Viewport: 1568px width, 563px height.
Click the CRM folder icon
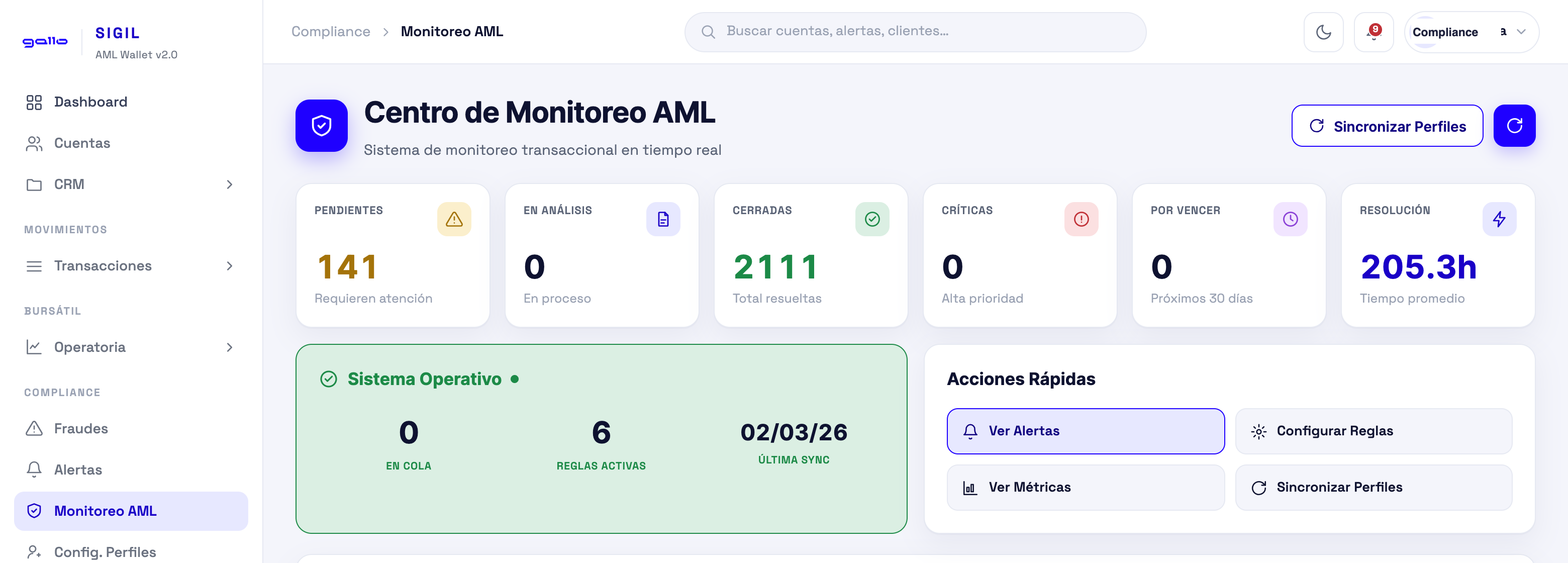34,185
